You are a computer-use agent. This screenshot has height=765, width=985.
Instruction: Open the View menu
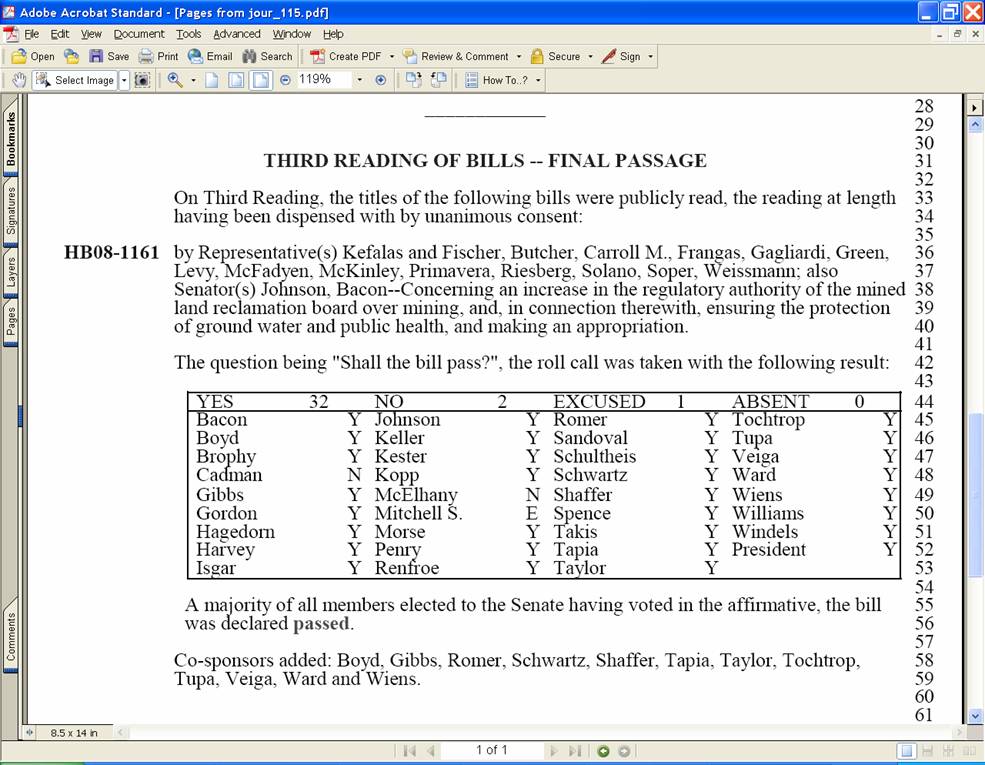(91, 34)
